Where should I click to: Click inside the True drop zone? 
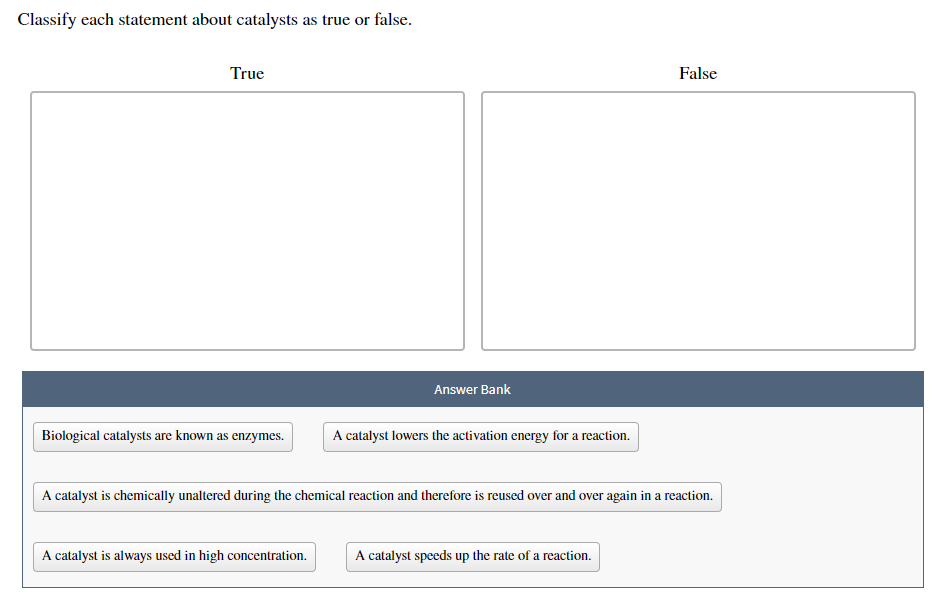coord(247,220)
